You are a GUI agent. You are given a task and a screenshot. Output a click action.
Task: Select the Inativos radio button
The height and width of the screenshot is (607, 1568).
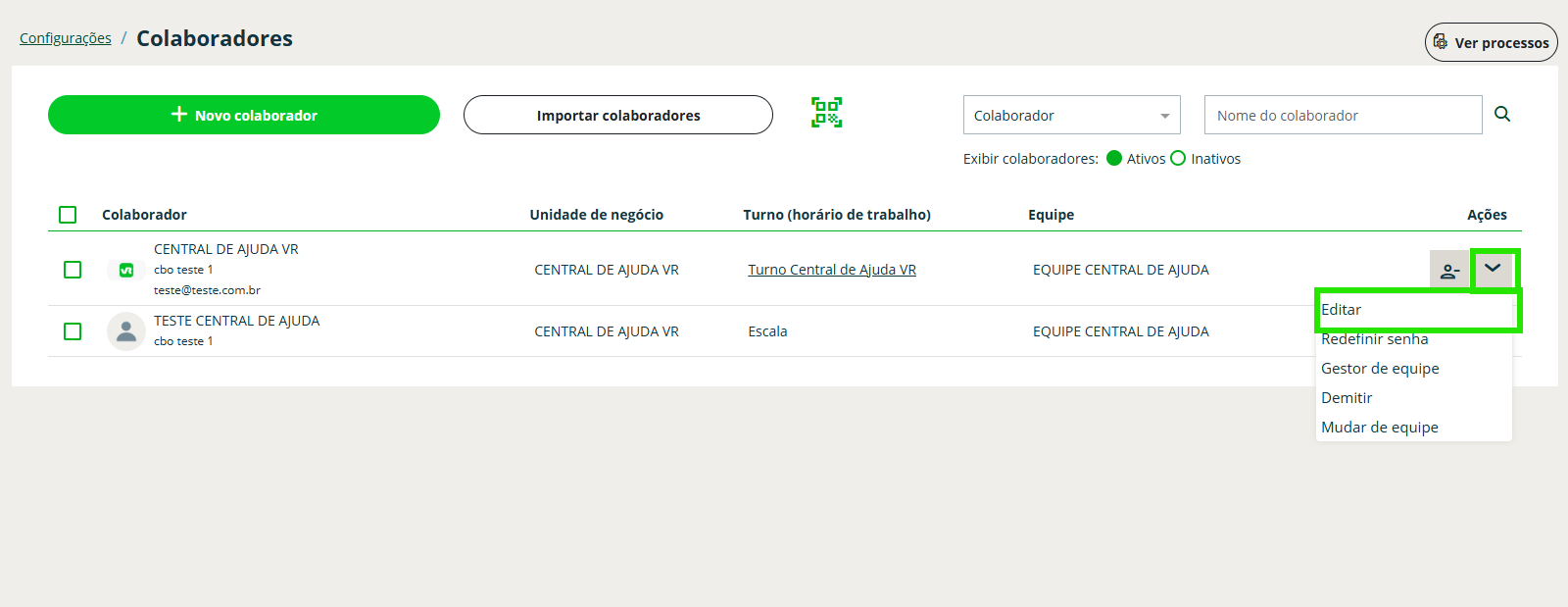point(1178,159)
